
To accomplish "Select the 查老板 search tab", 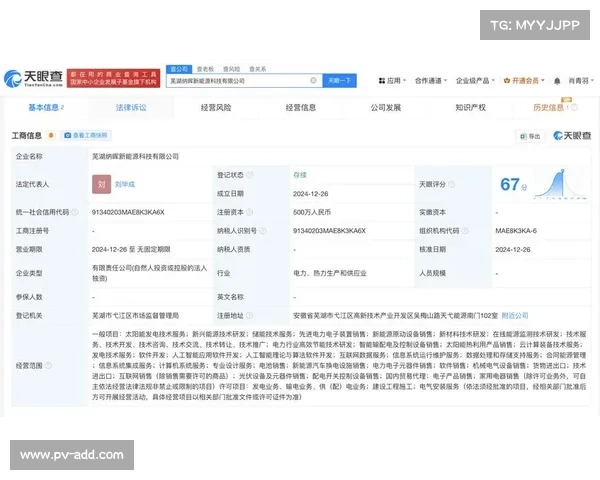I will click(x=205, y=69).
